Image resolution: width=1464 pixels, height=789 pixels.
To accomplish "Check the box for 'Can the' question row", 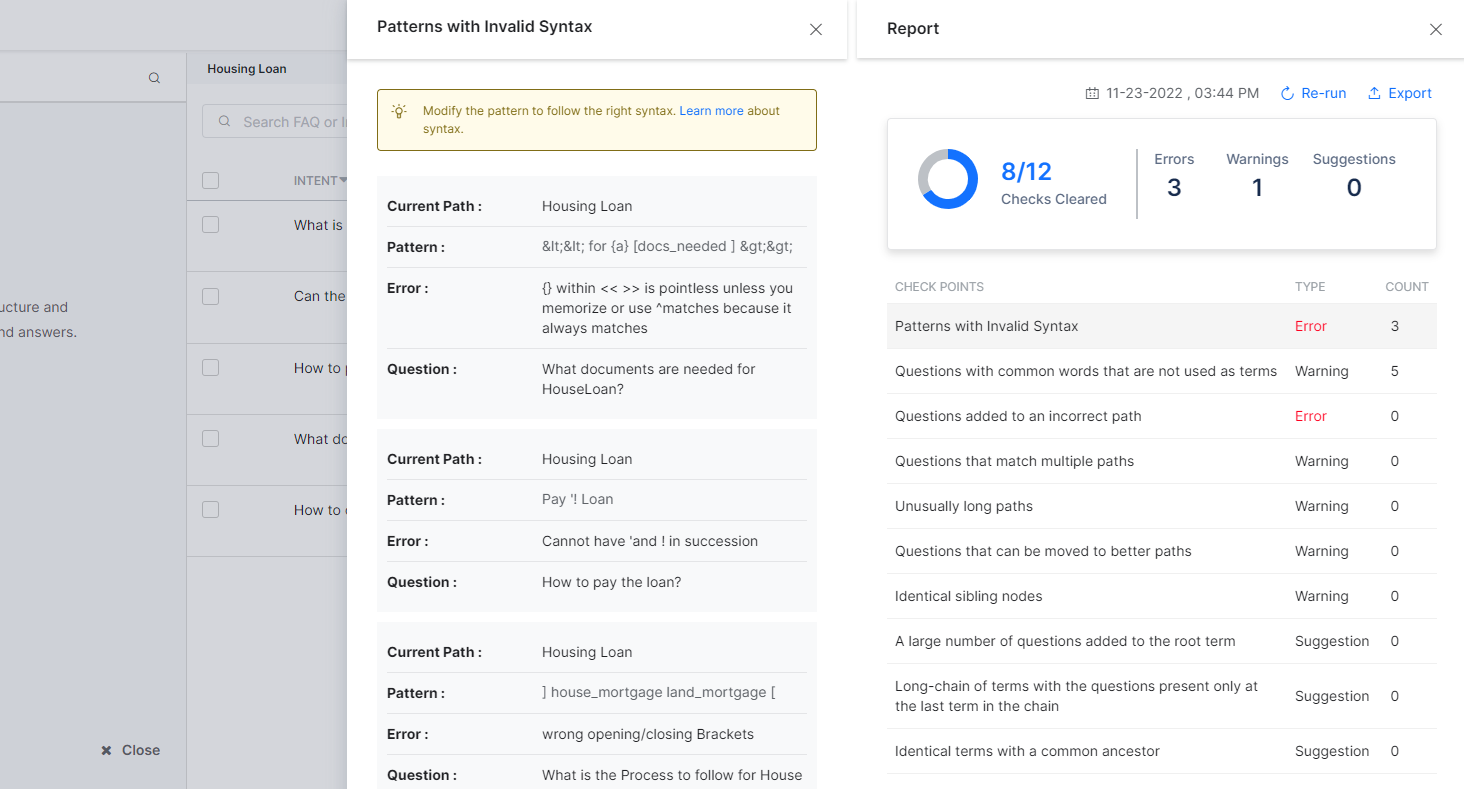I will [x=210, y=296].
